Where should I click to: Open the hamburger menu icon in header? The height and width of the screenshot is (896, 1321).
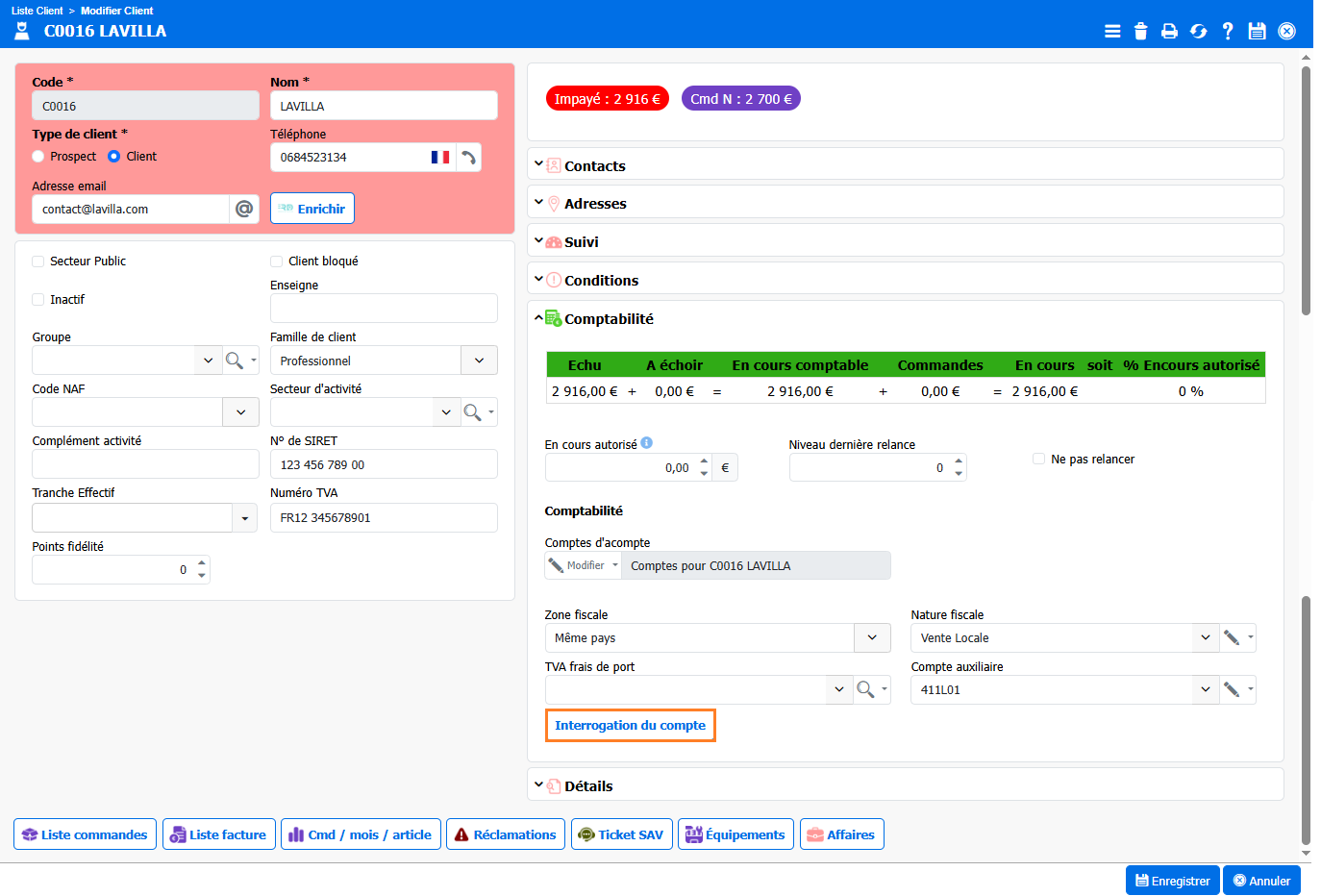[x=1112, y=31]
